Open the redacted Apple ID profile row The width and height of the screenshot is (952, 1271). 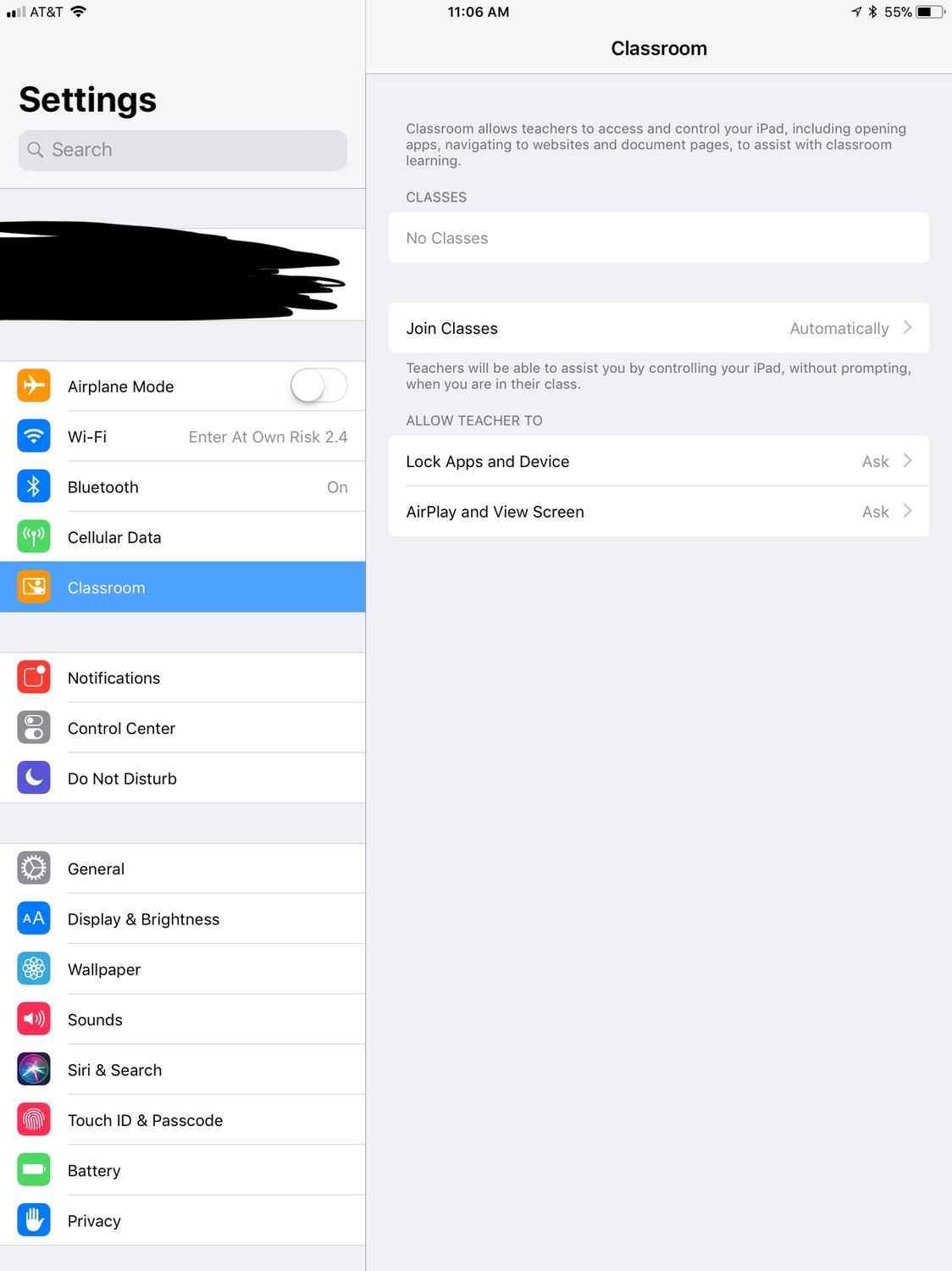[x=183, y=274]
